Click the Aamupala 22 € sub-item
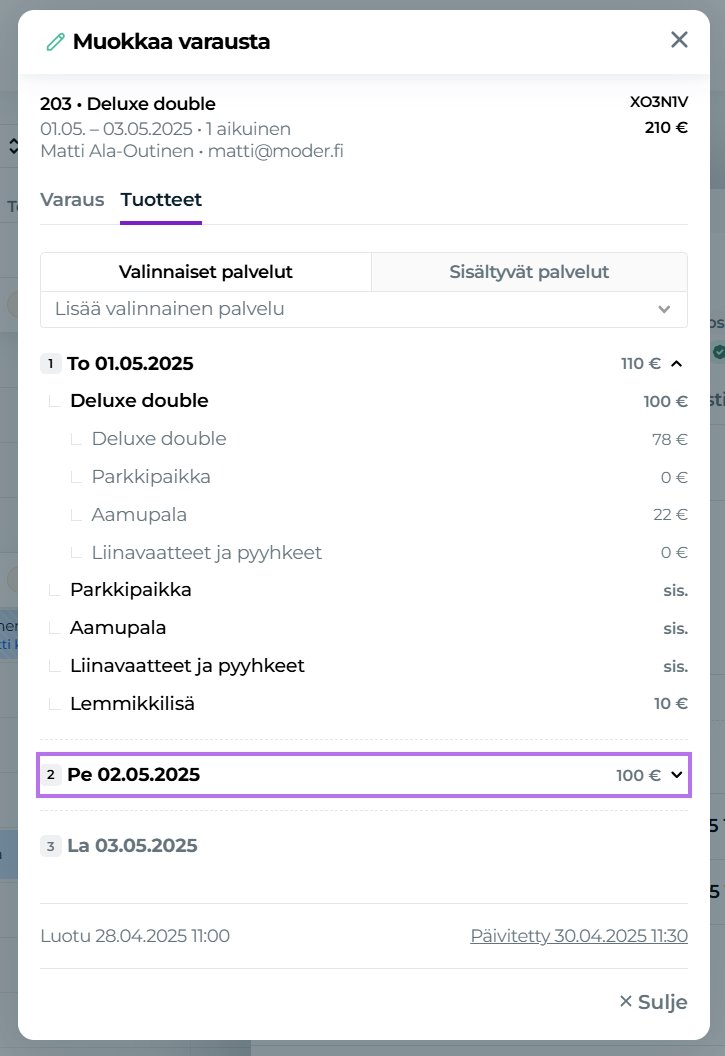 (x=139, y=515)
